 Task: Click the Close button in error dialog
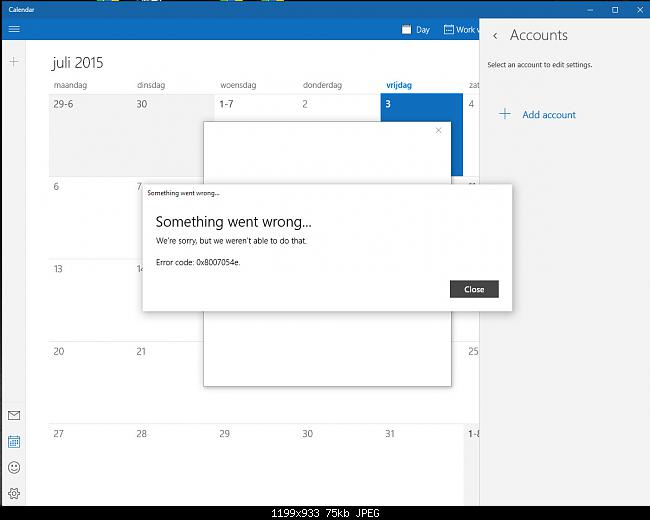474,289
